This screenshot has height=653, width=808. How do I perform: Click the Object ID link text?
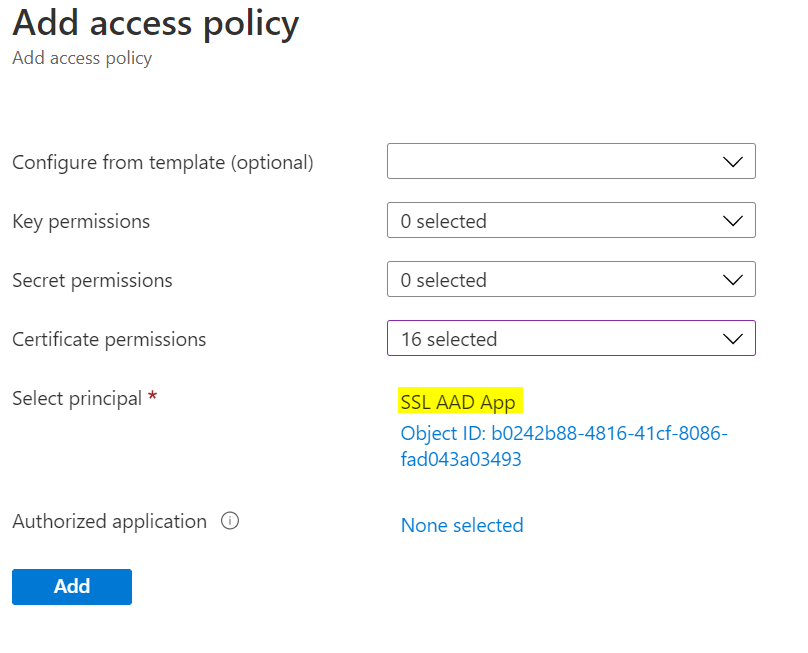564,446
